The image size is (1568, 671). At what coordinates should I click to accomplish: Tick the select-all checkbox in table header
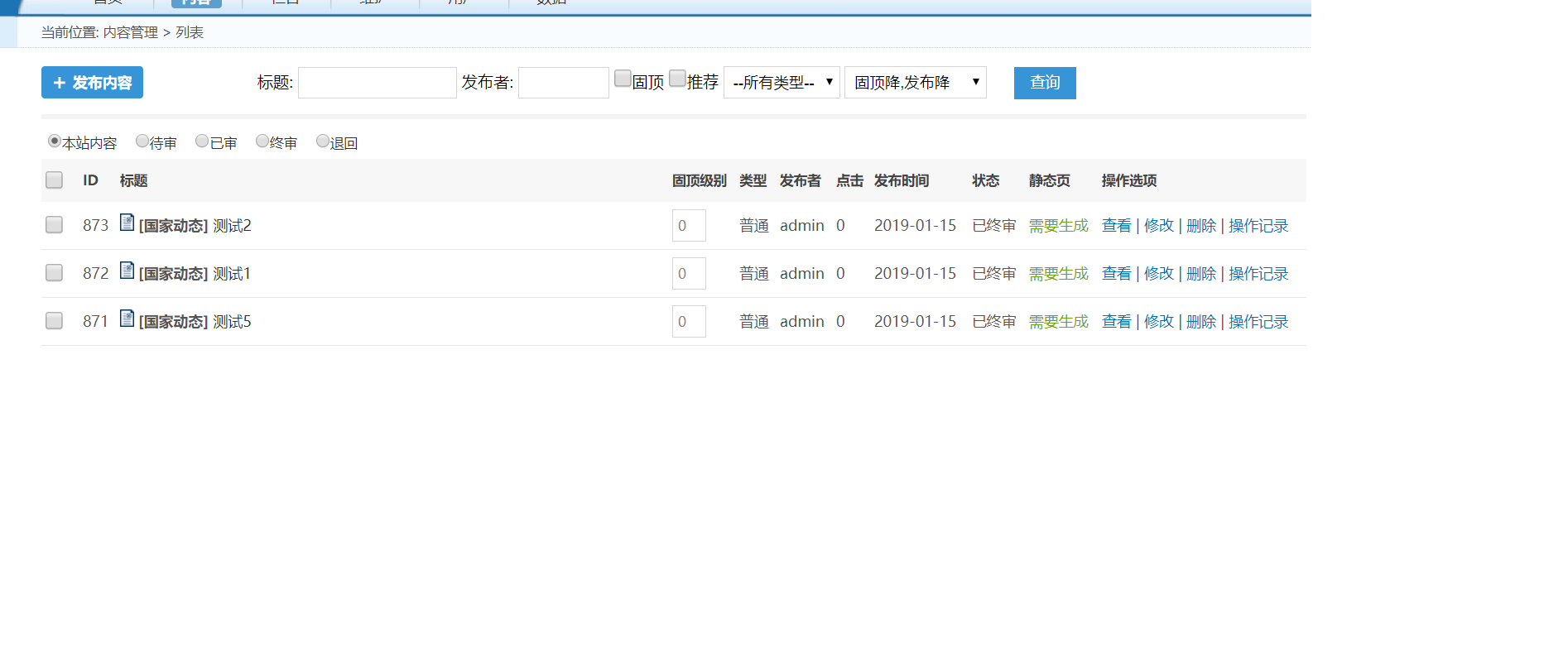tap(54, 180)
